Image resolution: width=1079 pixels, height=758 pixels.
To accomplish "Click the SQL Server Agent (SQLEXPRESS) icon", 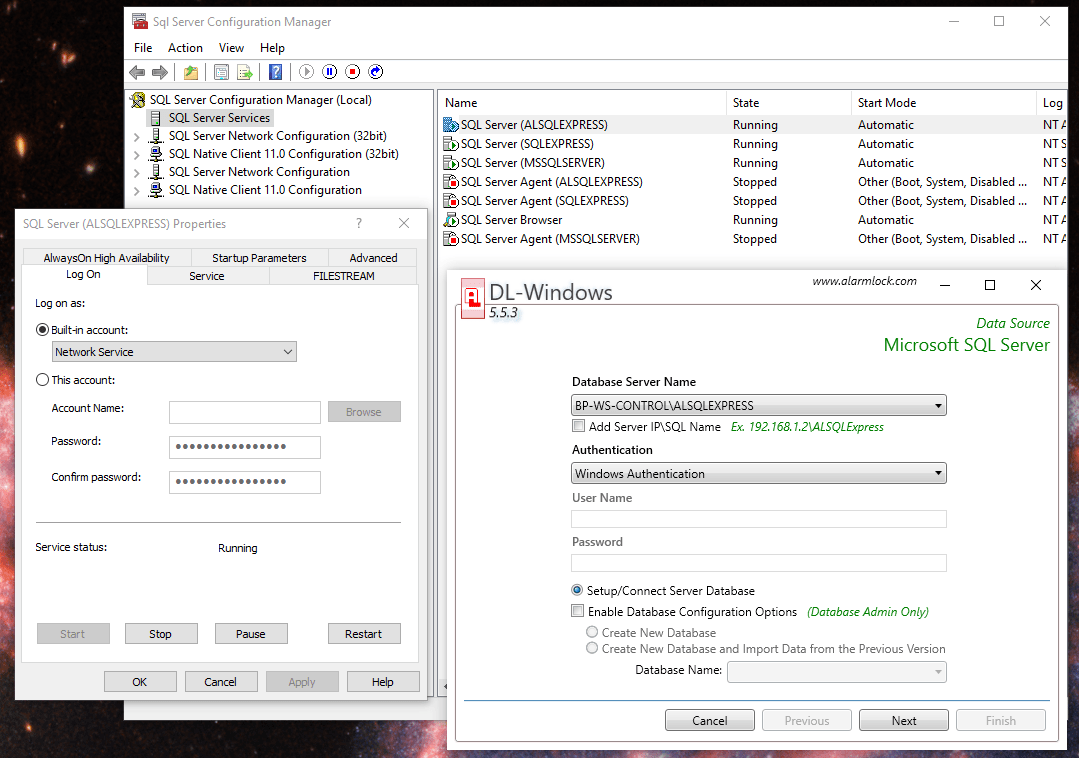I will 451,201.
